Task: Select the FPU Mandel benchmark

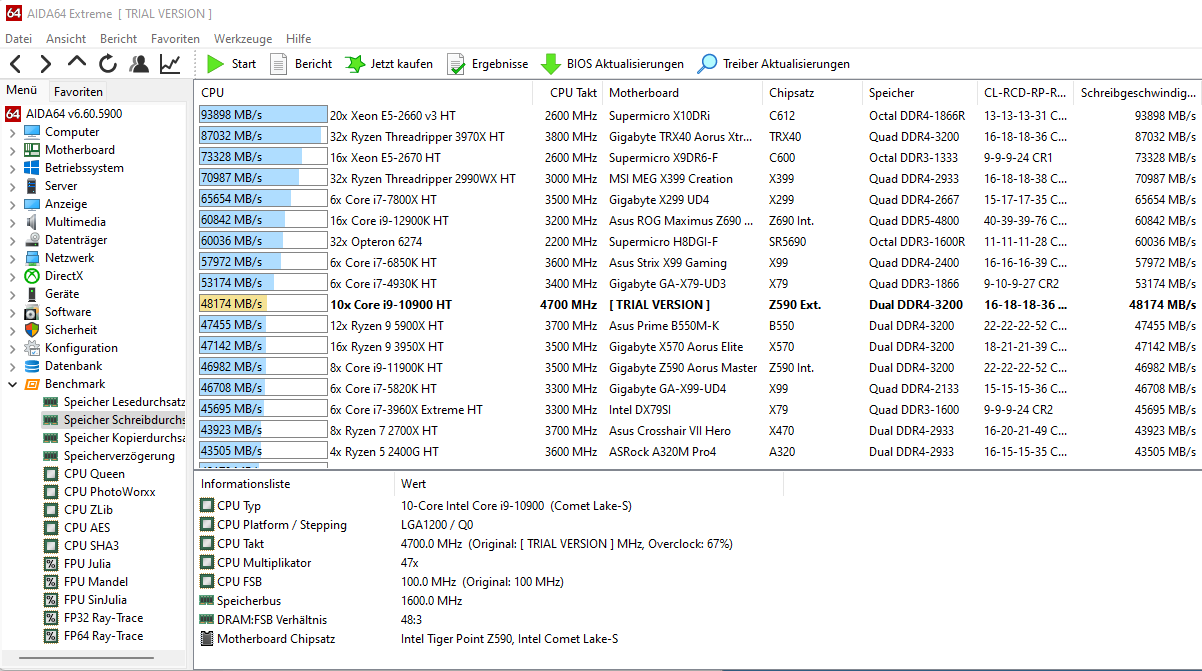Action: [86, 582]
